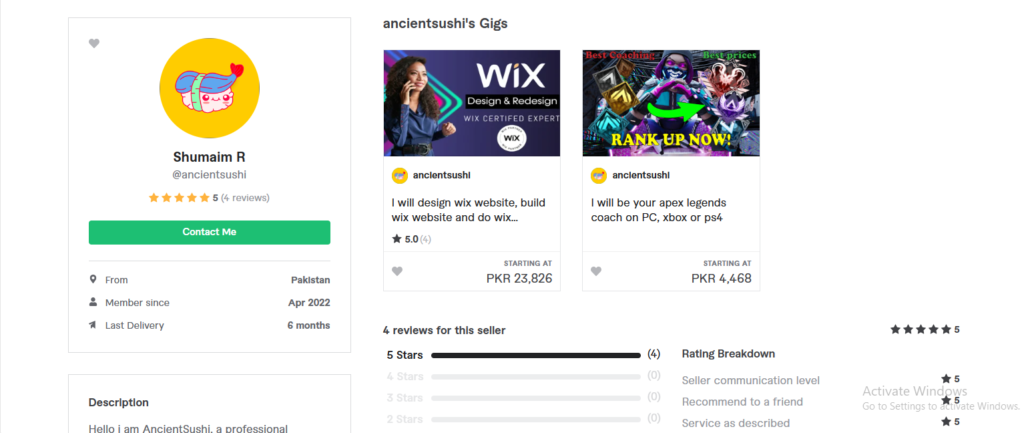This screenshot has width=1024, height=433.
Task: Filter reviews by 5 Stars
Action: pyautogui.click(x=405, y=355)
